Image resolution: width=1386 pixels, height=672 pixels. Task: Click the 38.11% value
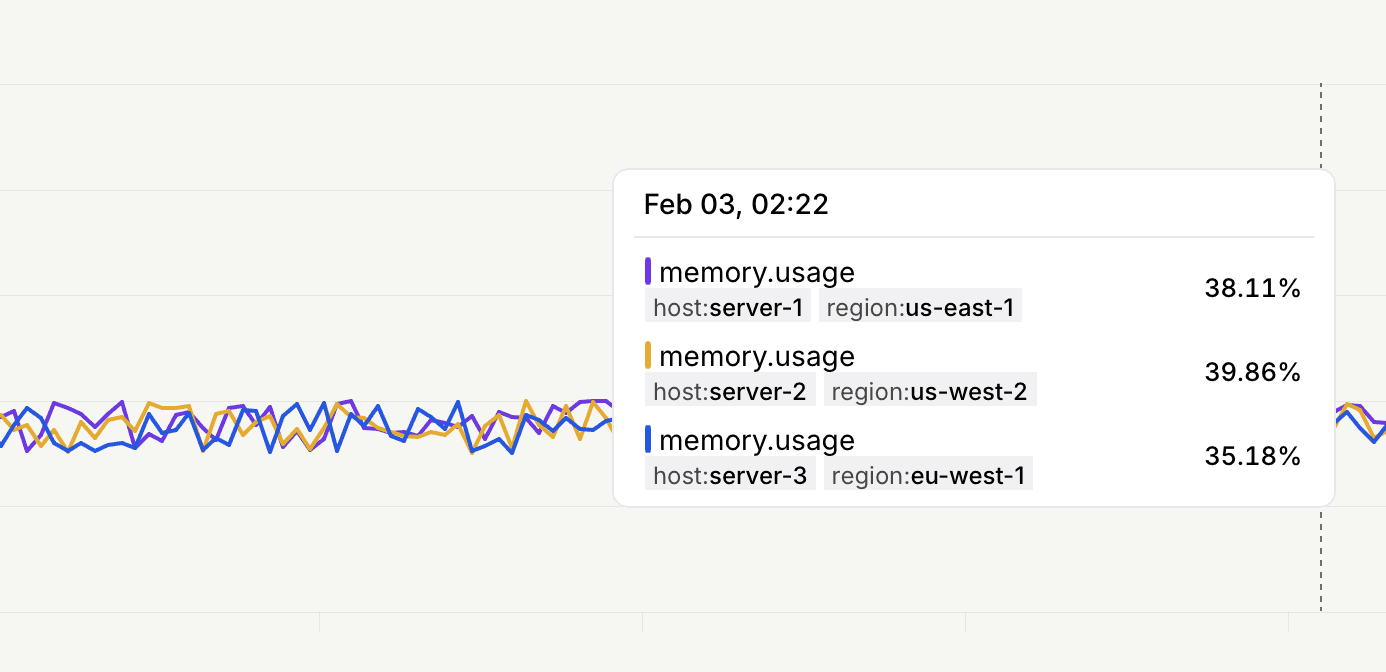1253,289
